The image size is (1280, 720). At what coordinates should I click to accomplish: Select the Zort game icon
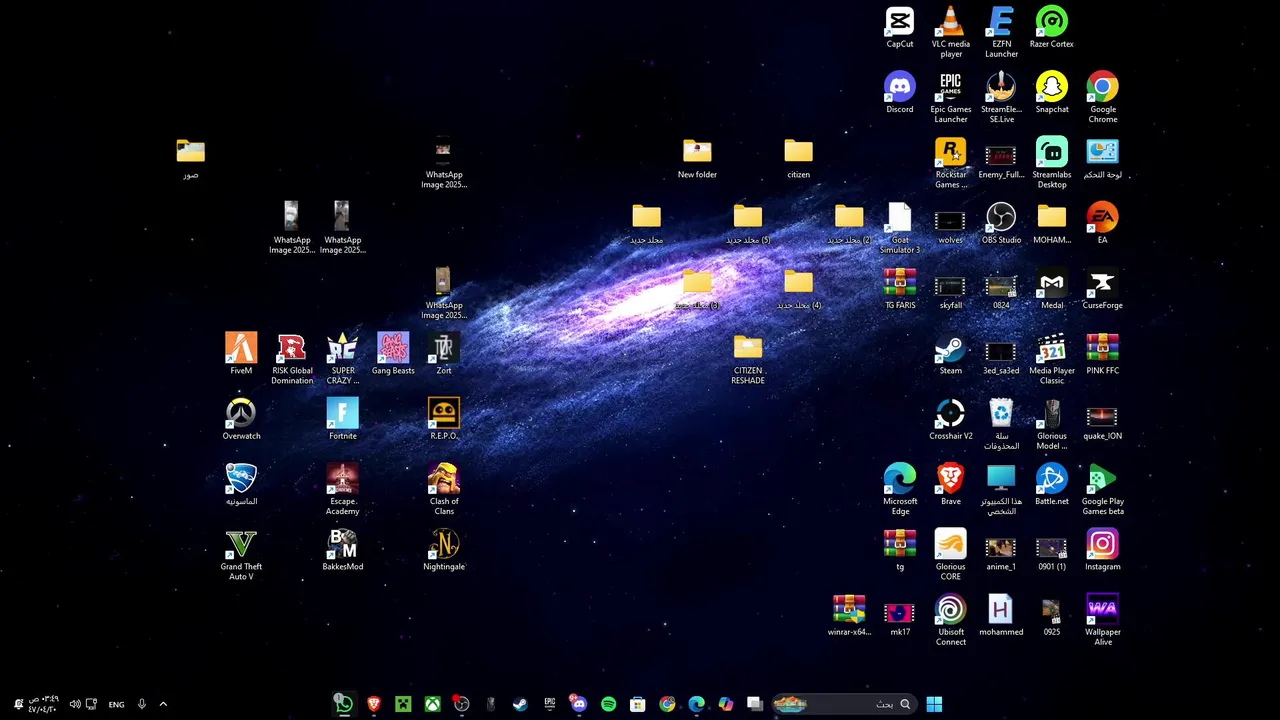coord(444,354)
